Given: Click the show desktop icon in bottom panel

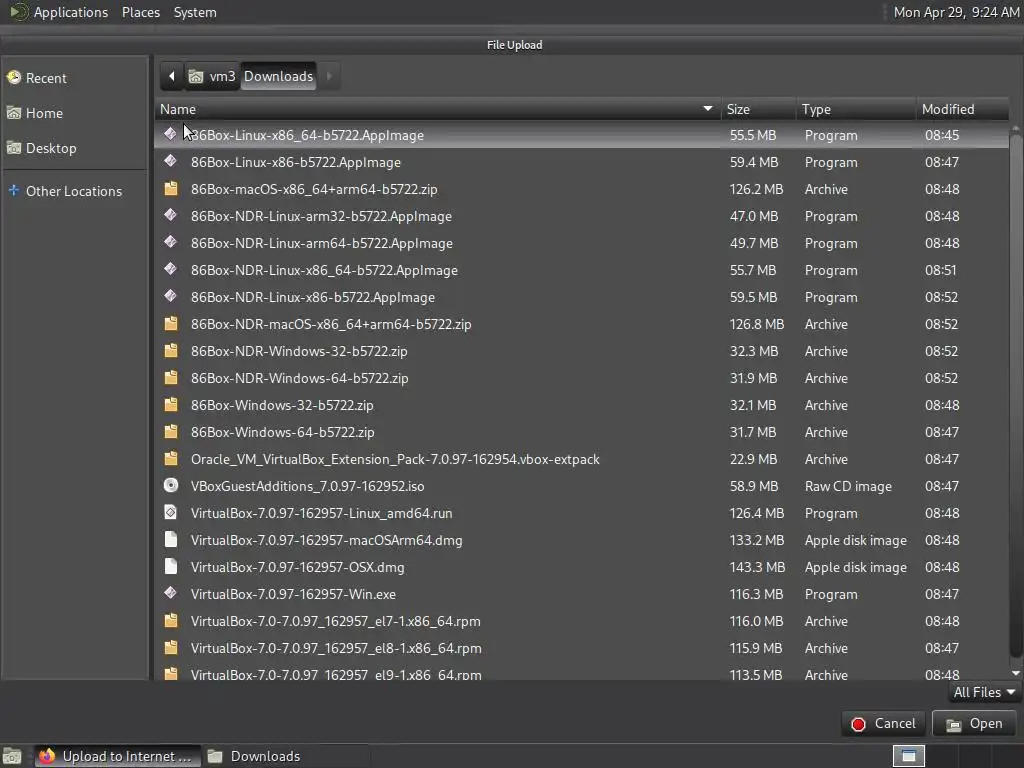Looking at the screenshot, I should tap(12, 756).
